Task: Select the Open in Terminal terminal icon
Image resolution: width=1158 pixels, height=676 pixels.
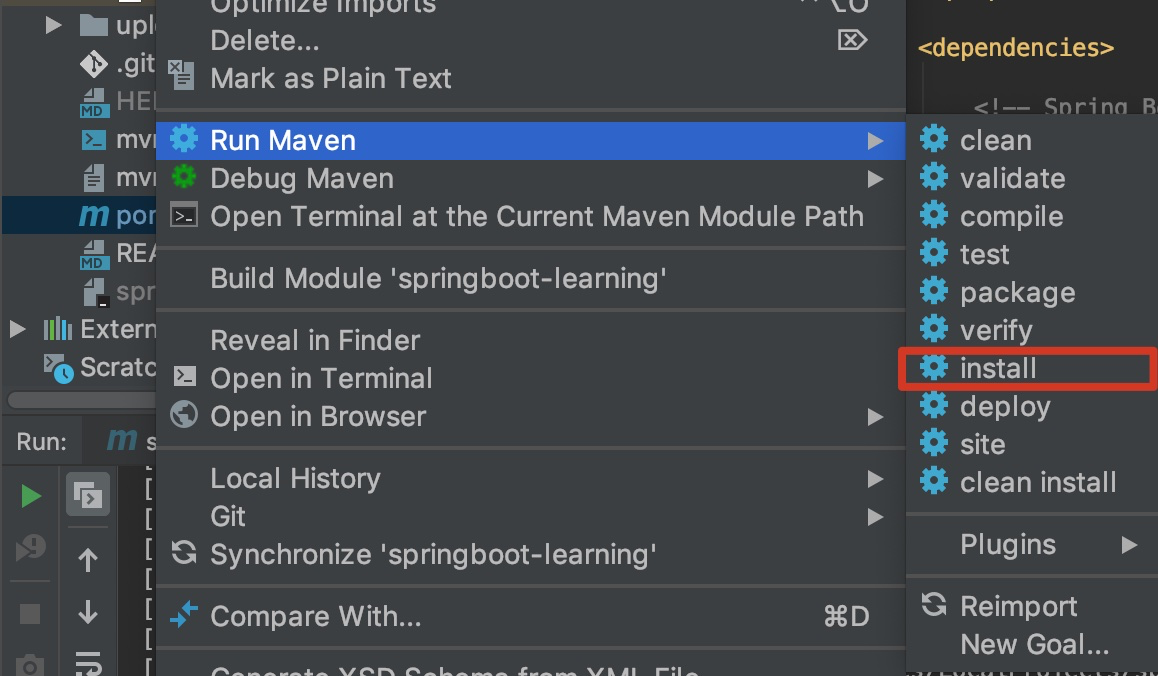Action: coord(184,378)
